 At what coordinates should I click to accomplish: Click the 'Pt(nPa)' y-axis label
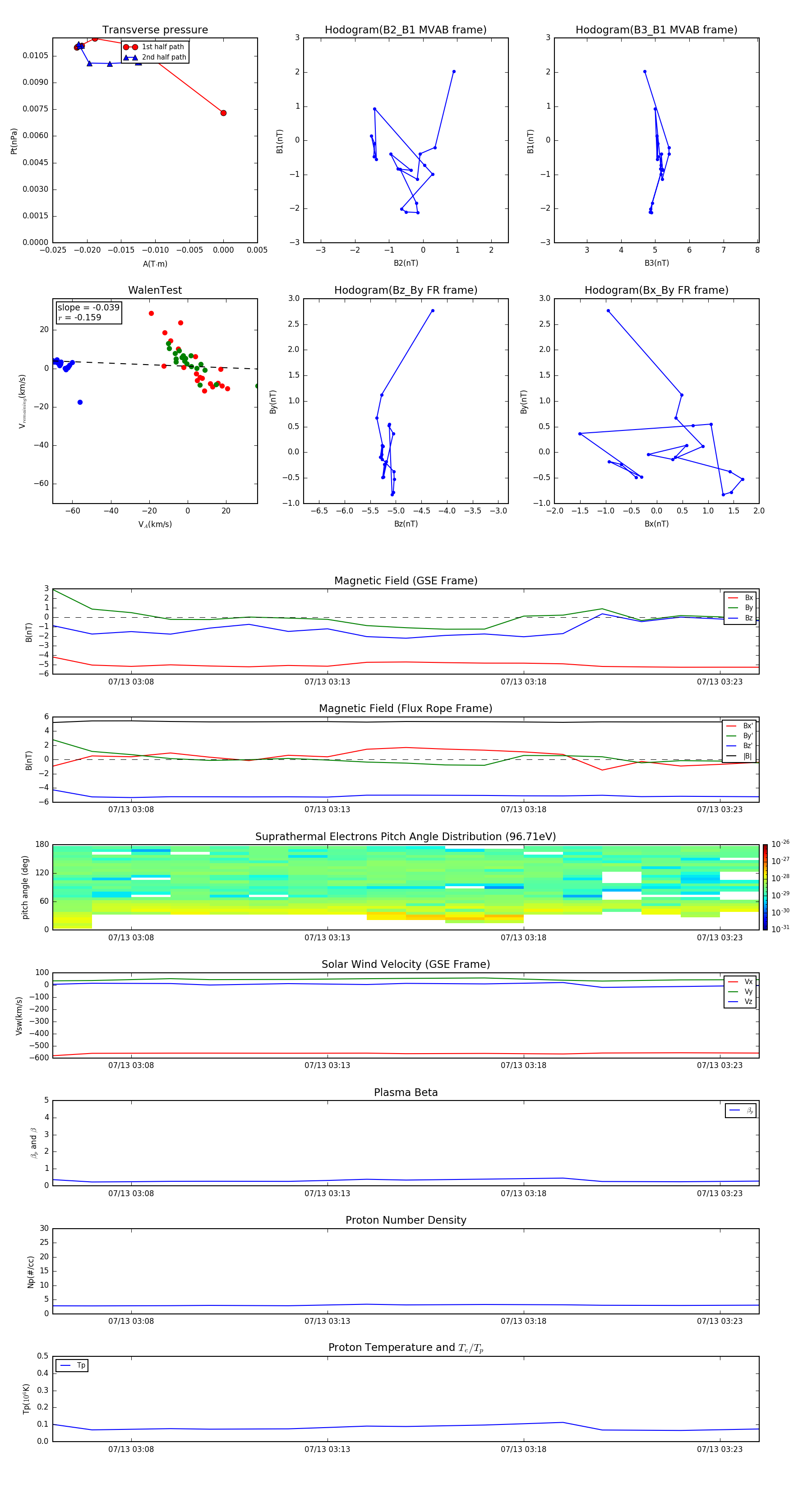pyautogui.click(x=14, y=141)
